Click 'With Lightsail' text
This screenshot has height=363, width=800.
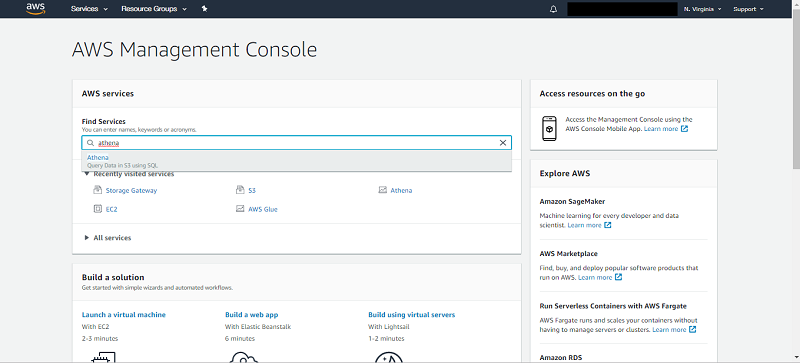pyautogui.click(x=389, y=327)
